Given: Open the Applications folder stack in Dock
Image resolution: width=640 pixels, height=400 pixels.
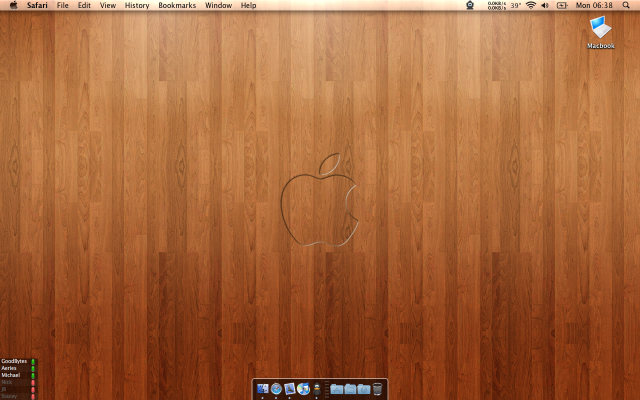Looking at the screenshot, I should coord(337,389).
